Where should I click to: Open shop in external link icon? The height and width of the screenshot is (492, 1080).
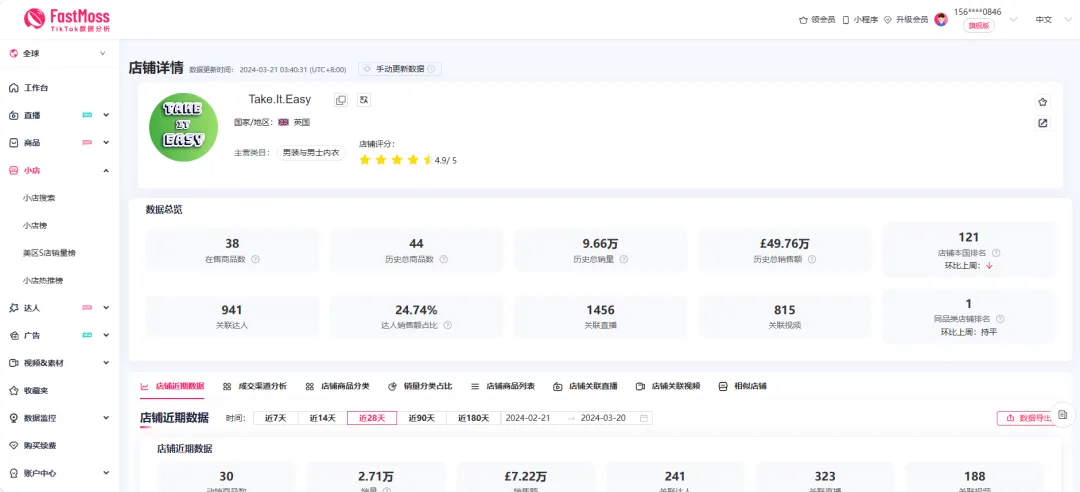pyautogui.click(x=1043, y=123)
